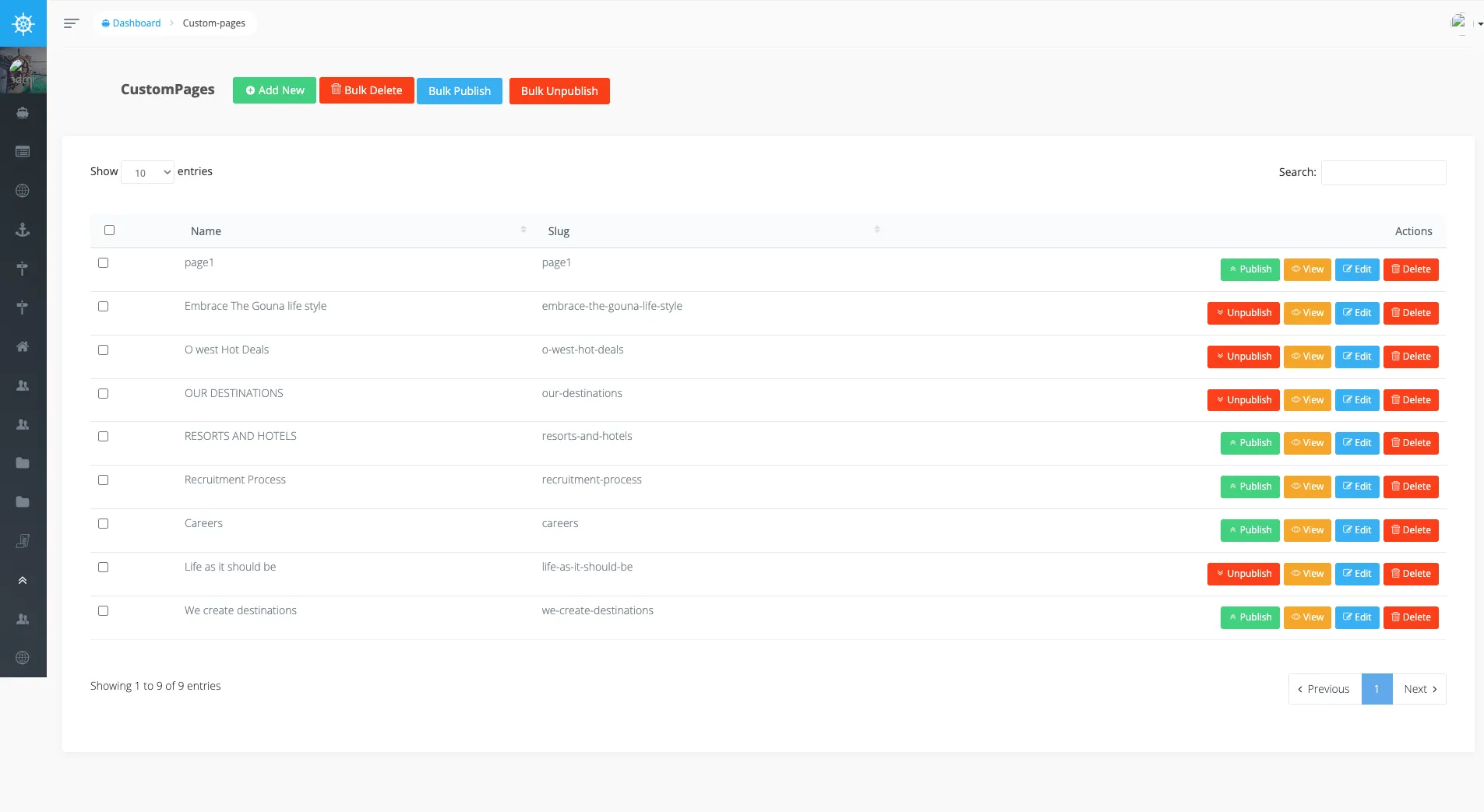
Task: Check the Recruitment Process checkbox
Action: 103,480
